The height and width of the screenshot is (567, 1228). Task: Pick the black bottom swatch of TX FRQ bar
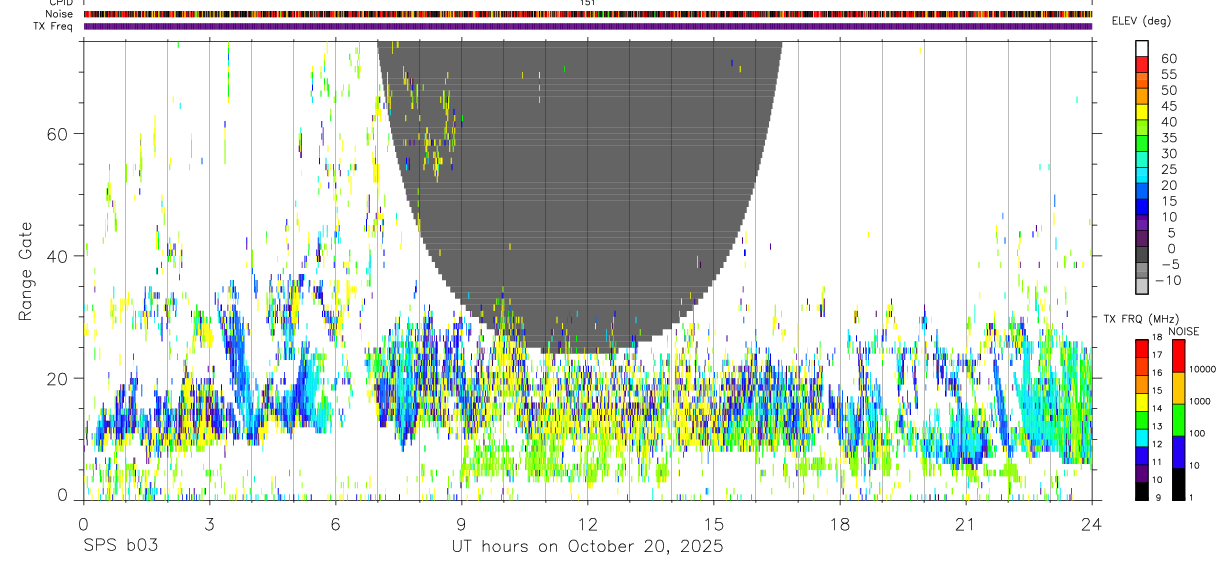click(x=1142, y=489)
